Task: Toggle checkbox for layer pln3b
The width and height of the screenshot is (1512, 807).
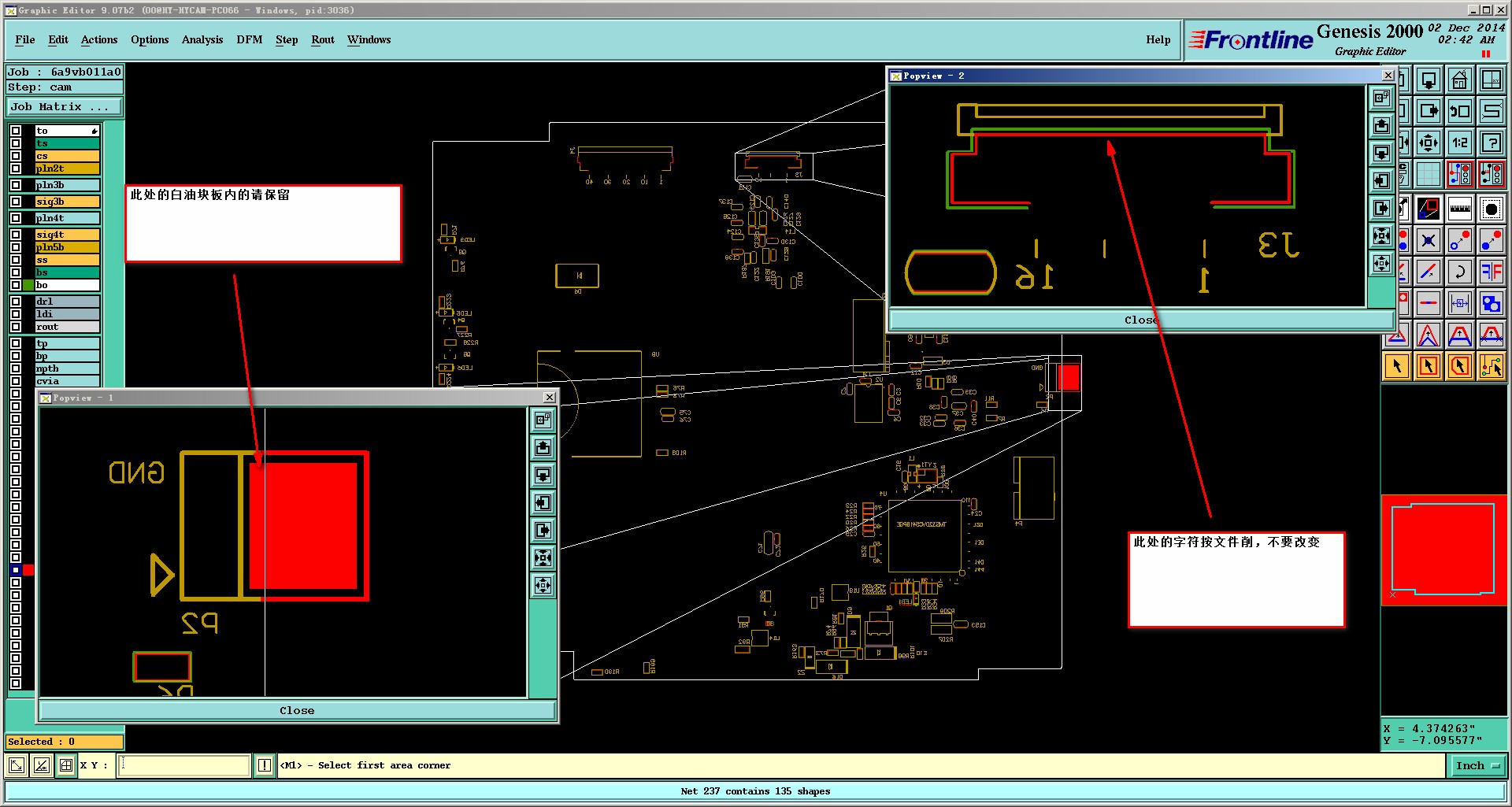Action: pyautogui.click(x=16, y=185)
